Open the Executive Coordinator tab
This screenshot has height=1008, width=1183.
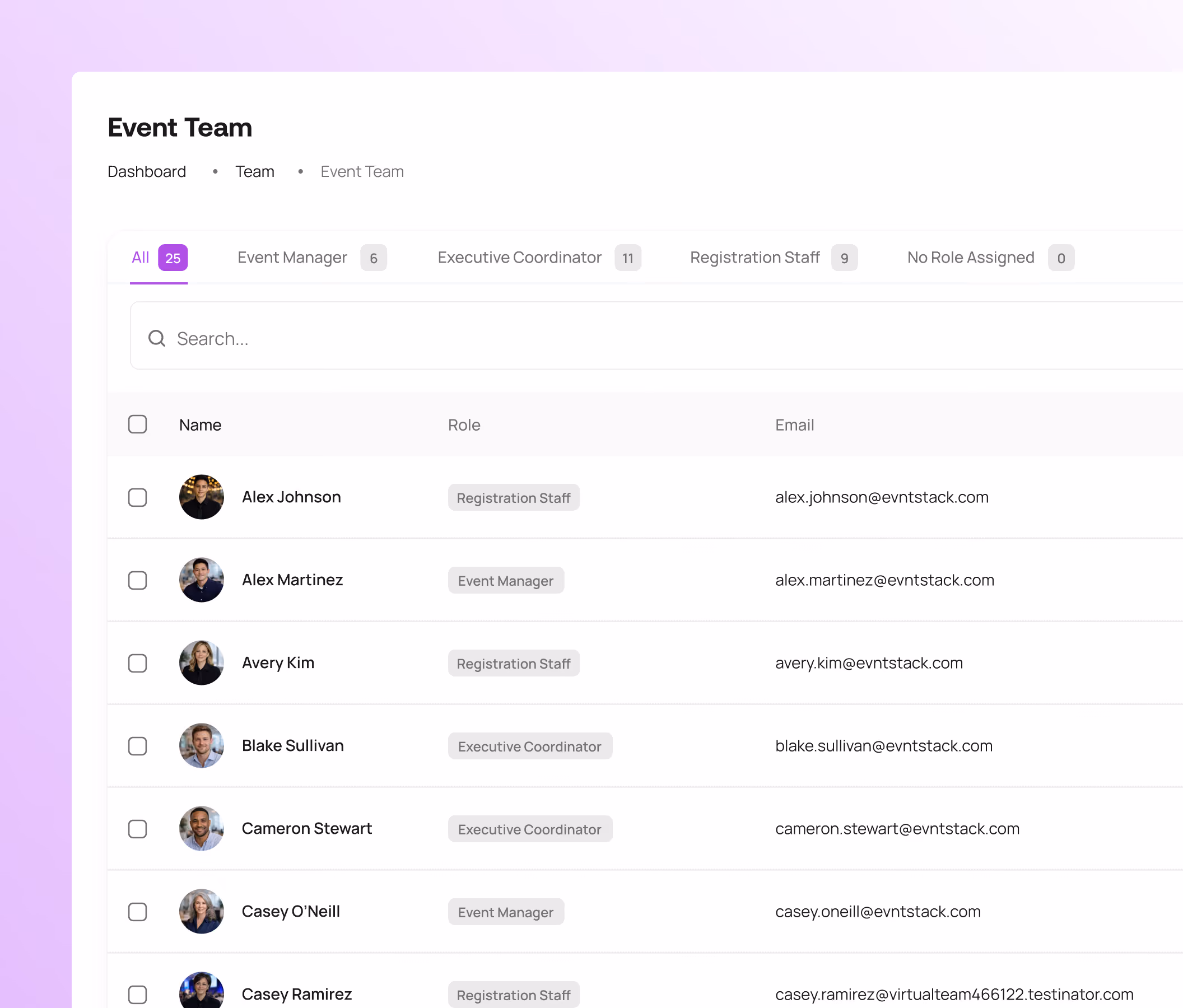[x=539, y=258]
